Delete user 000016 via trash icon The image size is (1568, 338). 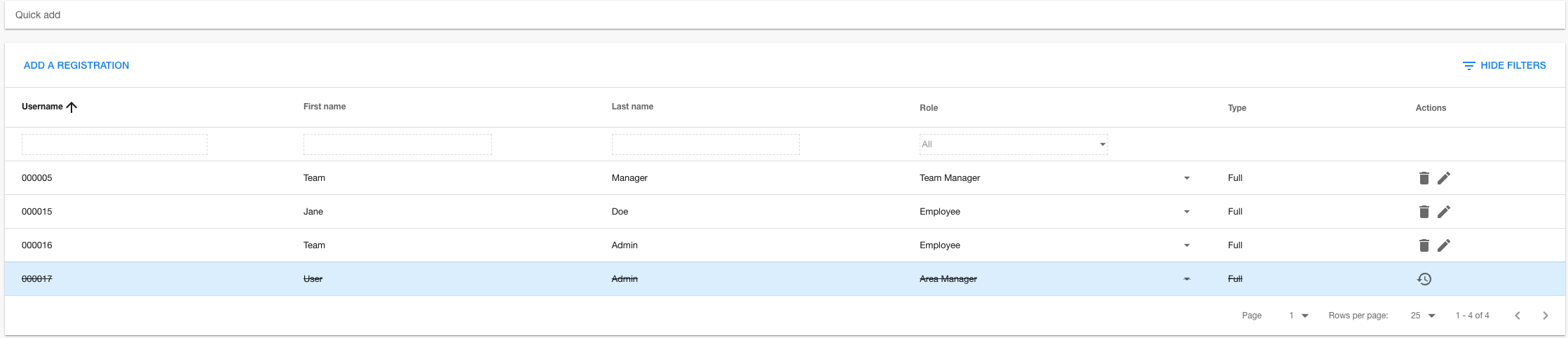click(x=1424, y=245)
